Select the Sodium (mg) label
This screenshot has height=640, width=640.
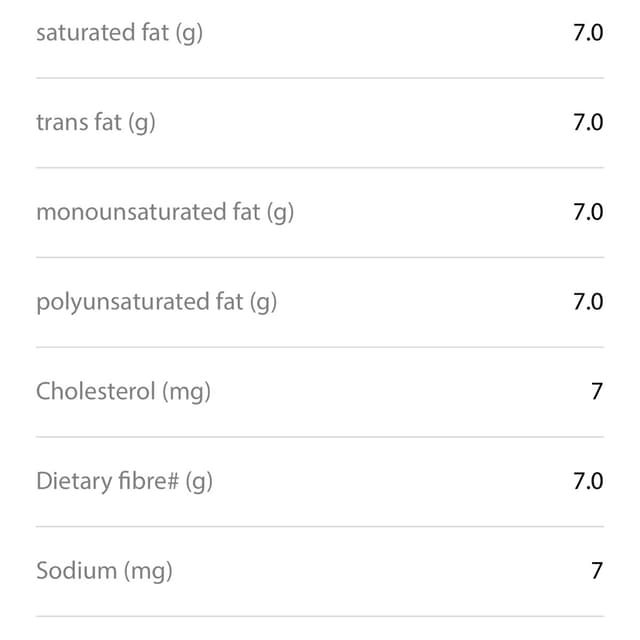pos(104,571)
